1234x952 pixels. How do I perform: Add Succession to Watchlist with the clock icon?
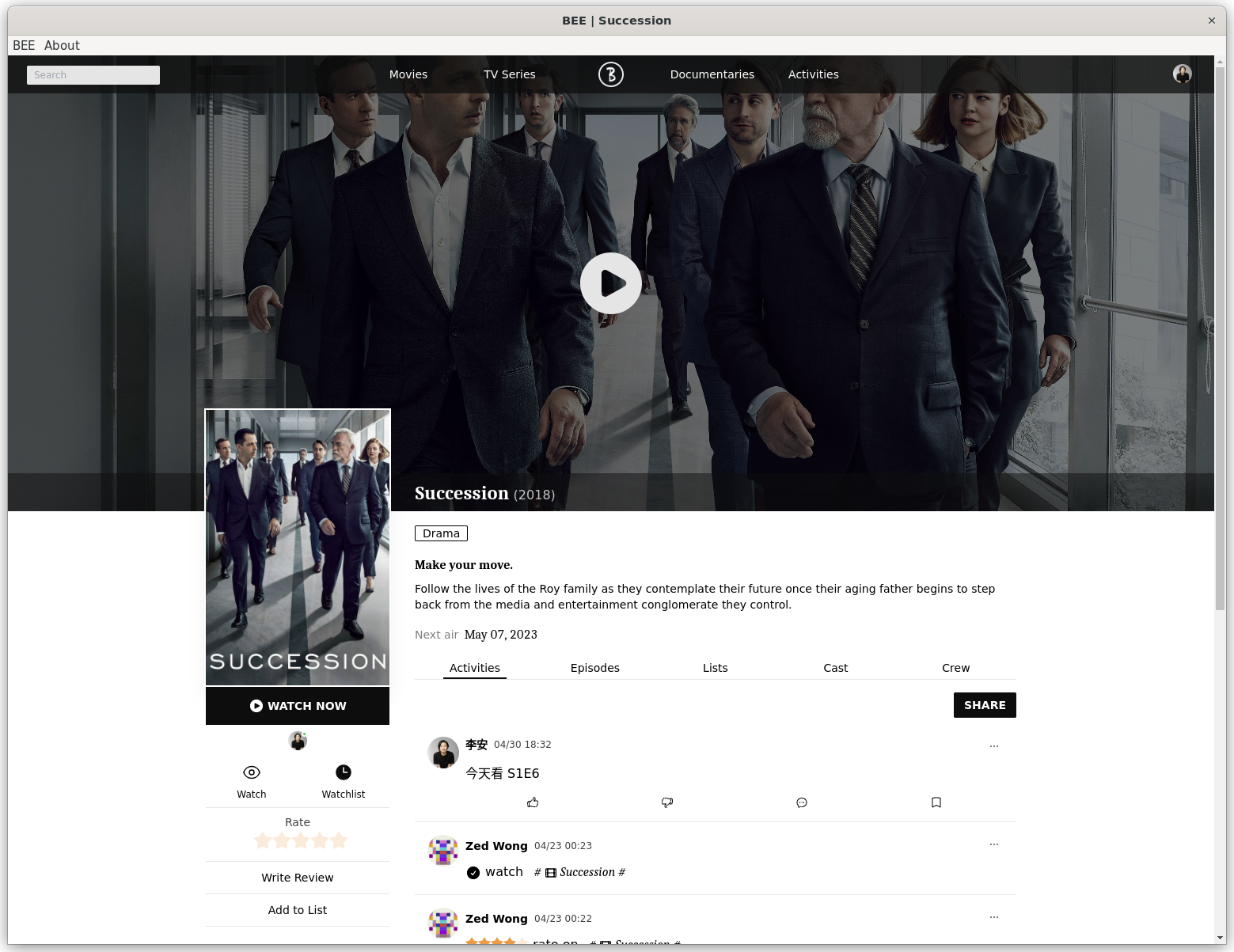(344, 772)
